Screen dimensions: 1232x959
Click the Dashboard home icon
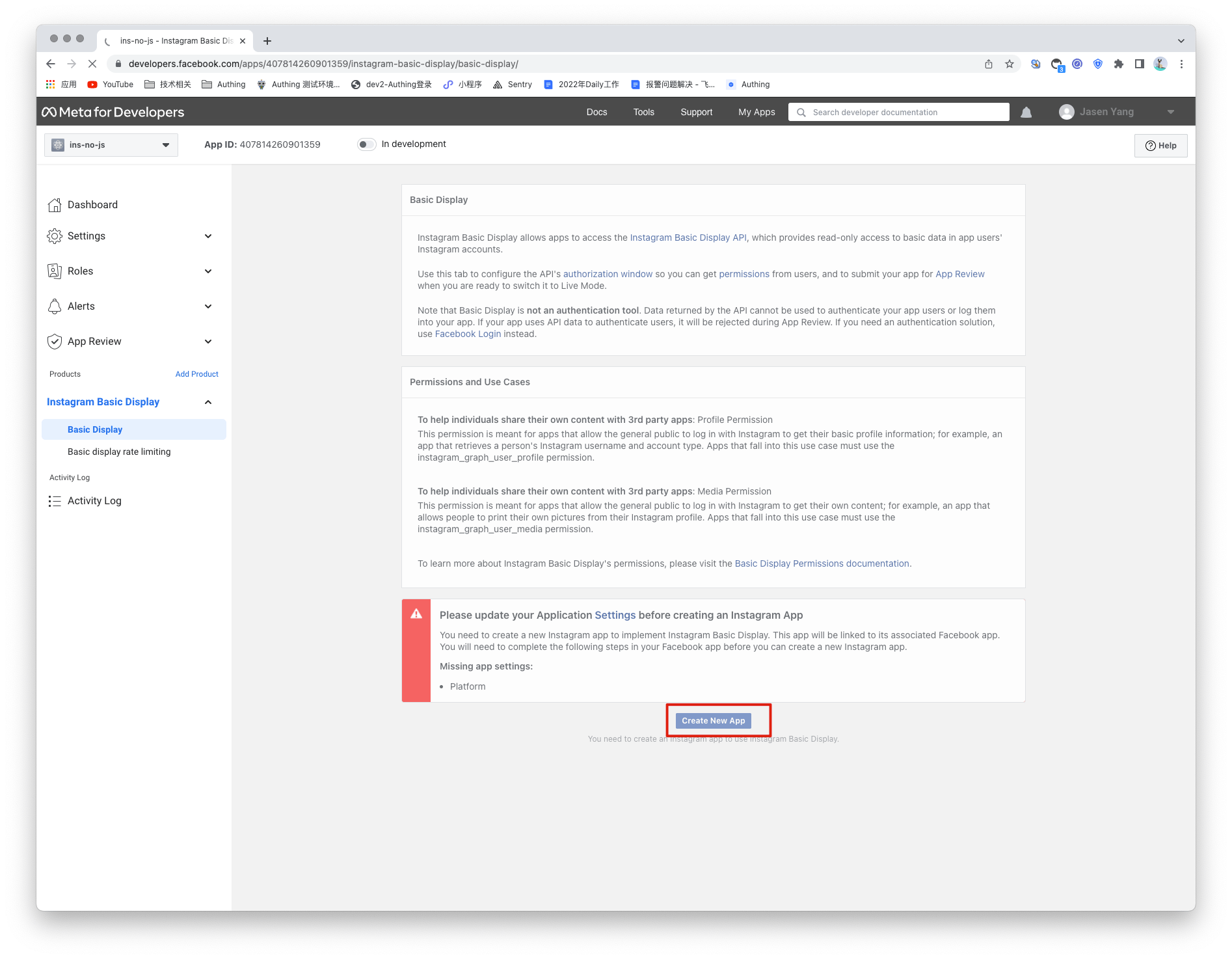point(55,205)
